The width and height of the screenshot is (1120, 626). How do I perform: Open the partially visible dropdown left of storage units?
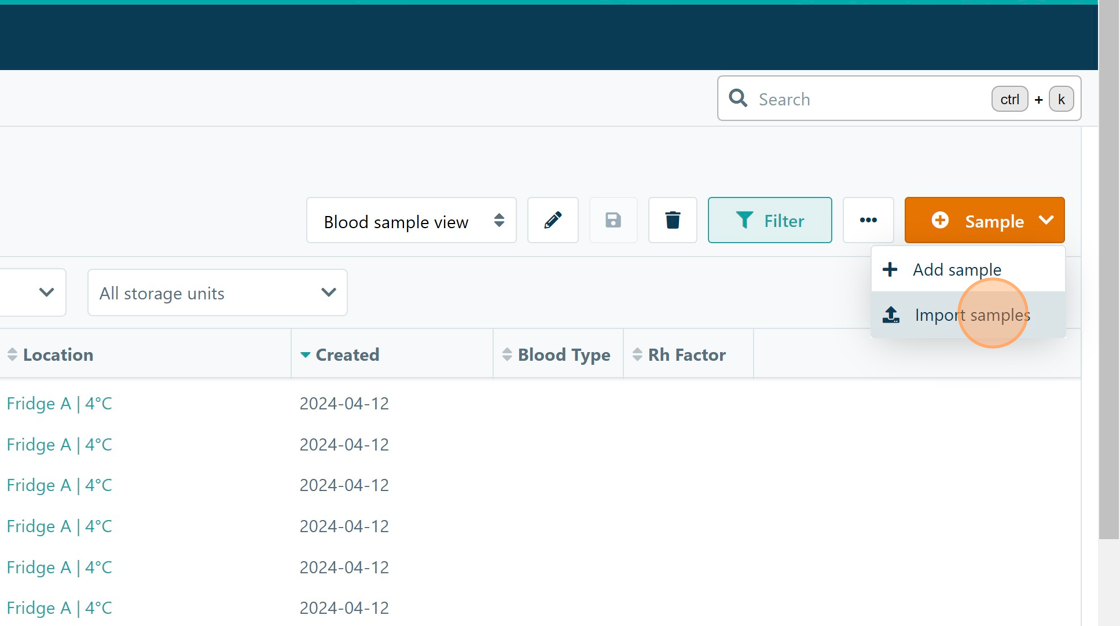pyautogui.click(x=33, y=292)
